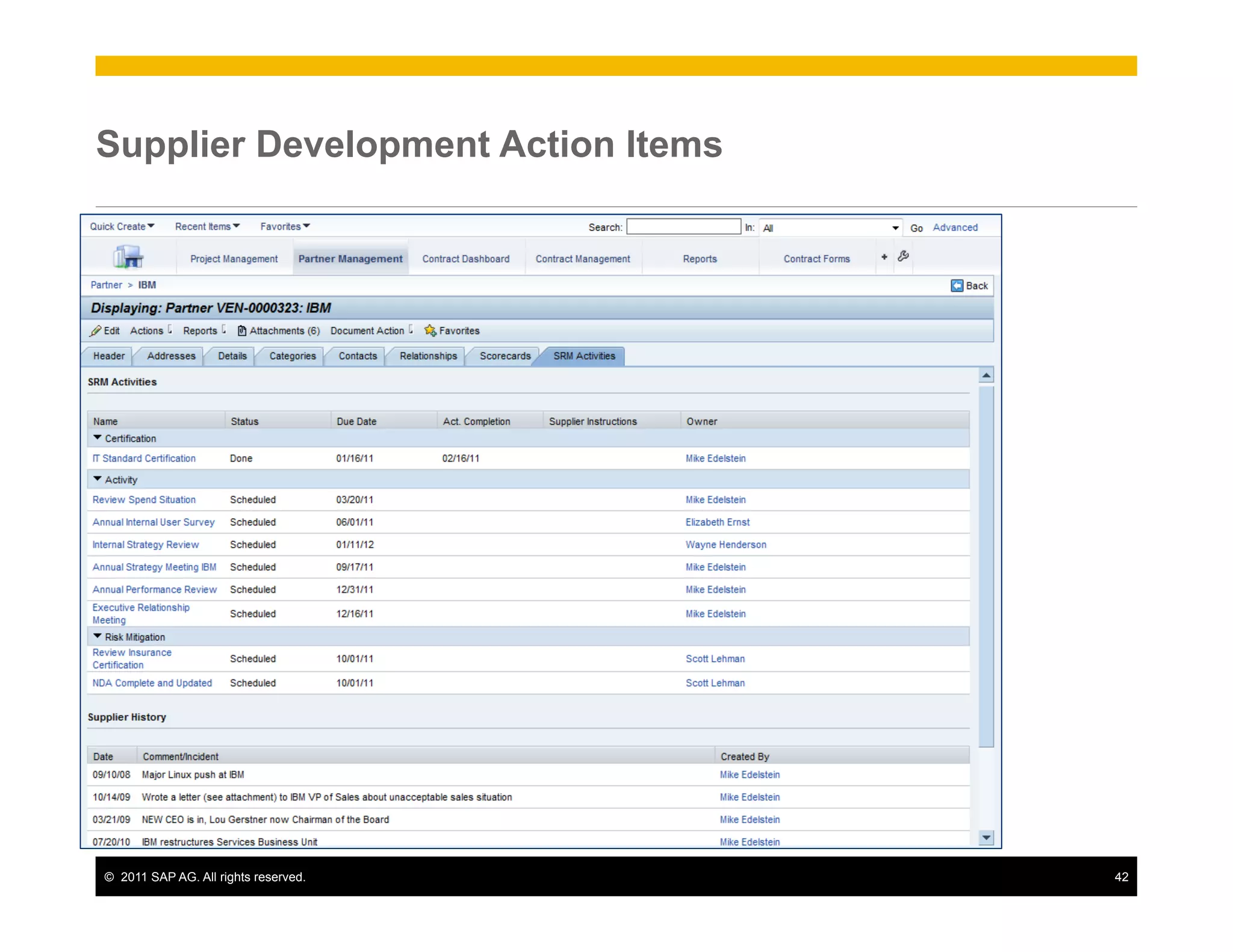Click owner Elizabeth Ernst link
Viewport: 1233px width, 952px height.
click(x=717, y=522)
